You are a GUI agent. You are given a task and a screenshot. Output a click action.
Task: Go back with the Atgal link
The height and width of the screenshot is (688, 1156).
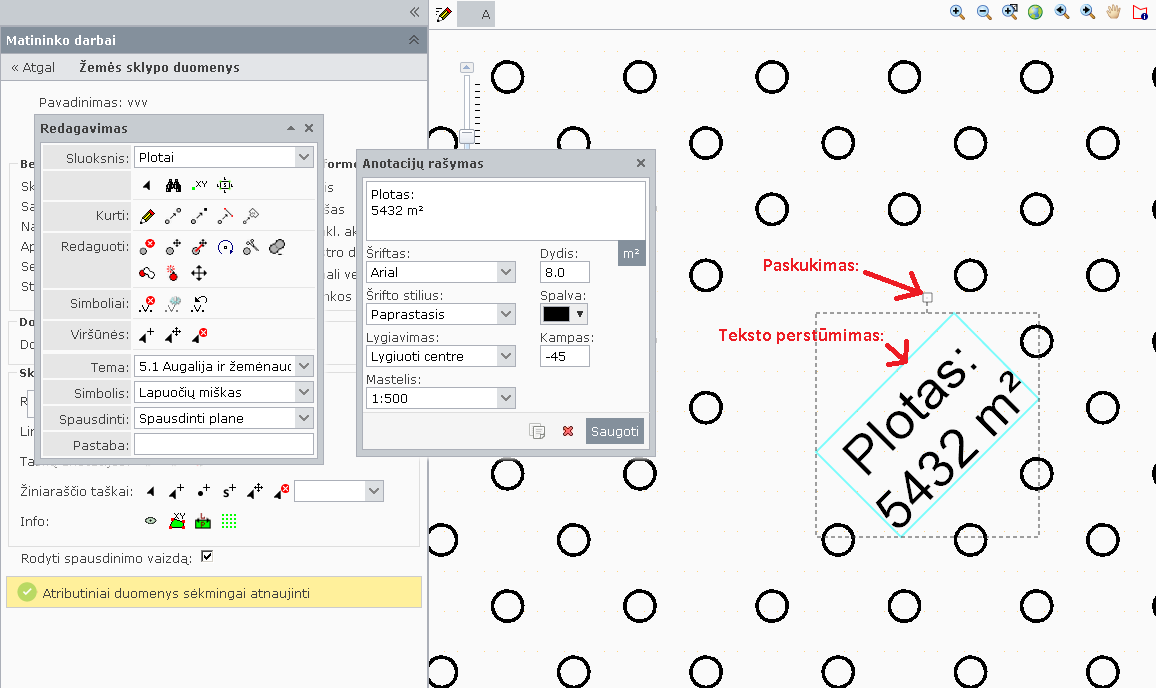pyautogui.click(x=33, y=67)
